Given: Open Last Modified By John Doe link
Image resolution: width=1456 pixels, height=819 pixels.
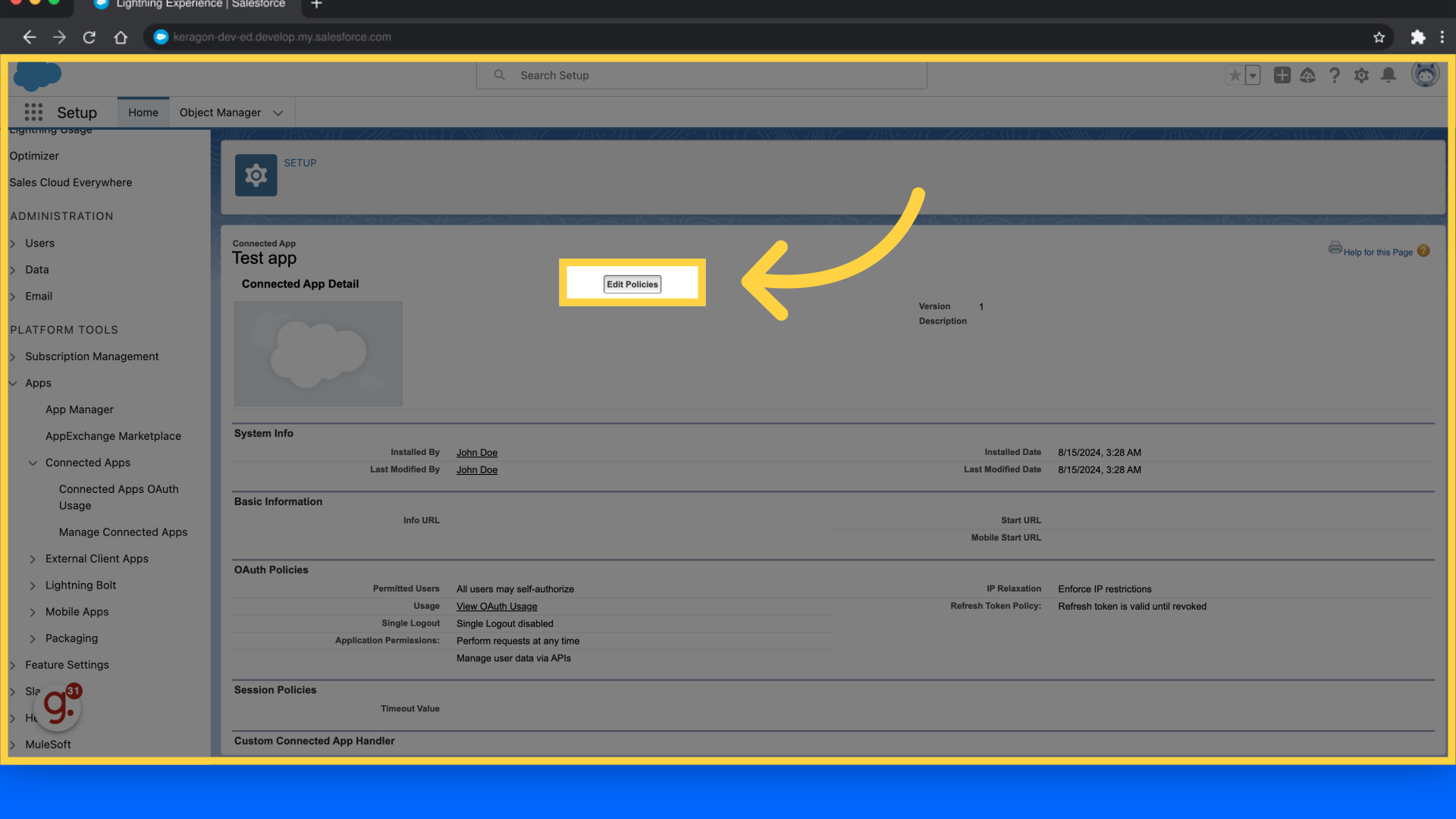Looking at the screenshot, I should coord(477,470).
